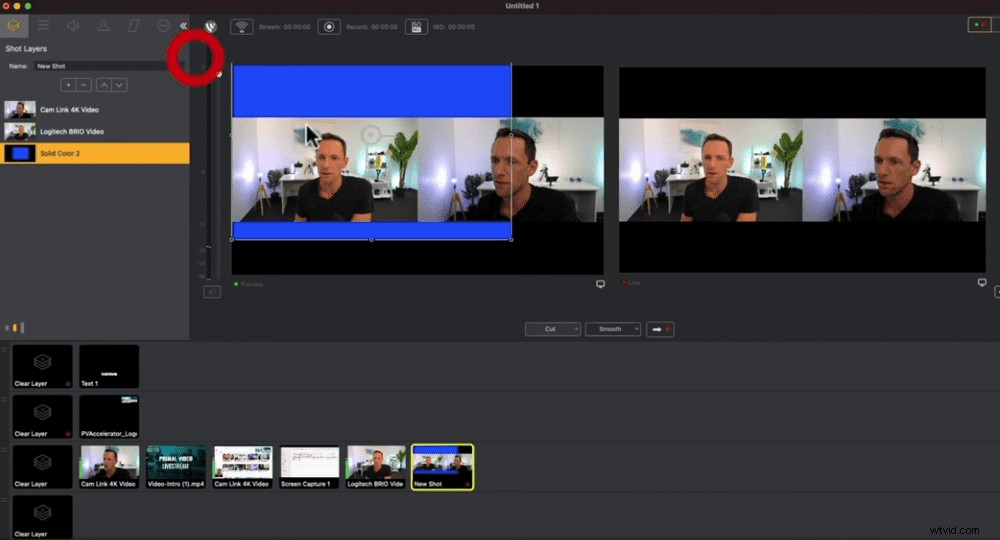This screenshot has height=540, width=1000.
Task: Start recording with the record button
Action: tap(329, 27)
